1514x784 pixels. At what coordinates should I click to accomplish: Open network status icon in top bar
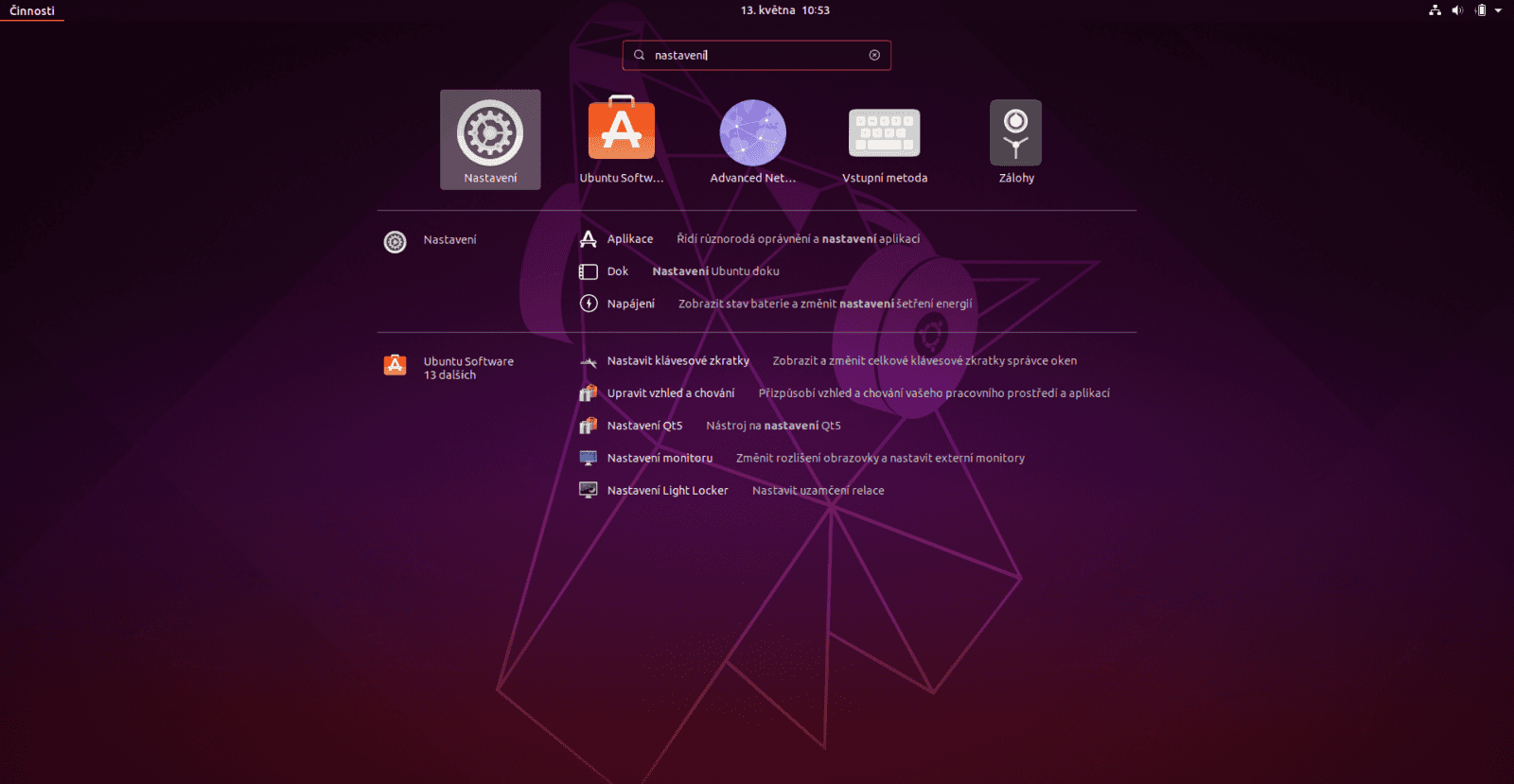tap(1435, 10)
